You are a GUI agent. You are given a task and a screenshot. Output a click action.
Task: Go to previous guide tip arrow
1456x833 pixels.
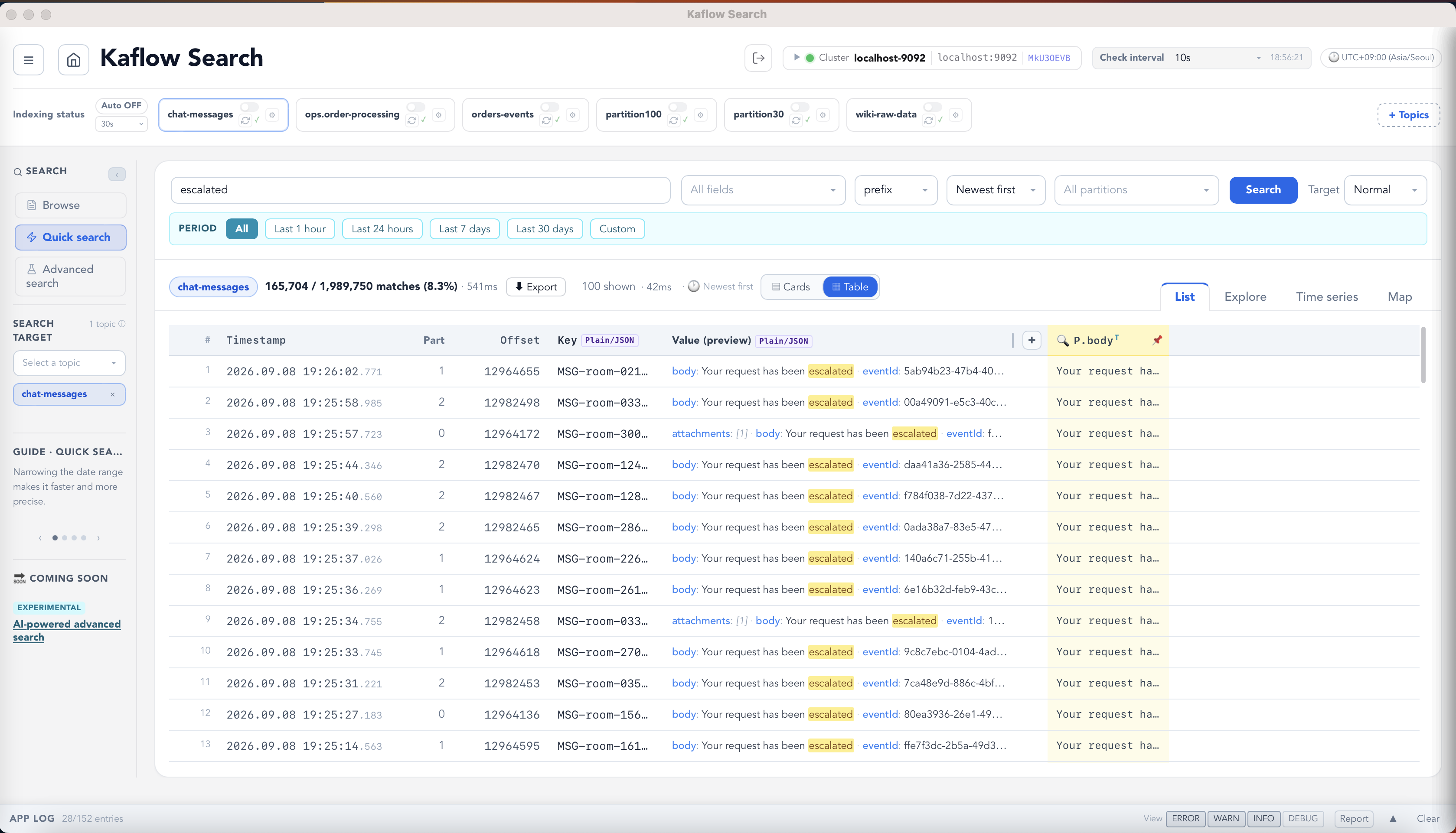pyautogui.click(x=40, y=538)
